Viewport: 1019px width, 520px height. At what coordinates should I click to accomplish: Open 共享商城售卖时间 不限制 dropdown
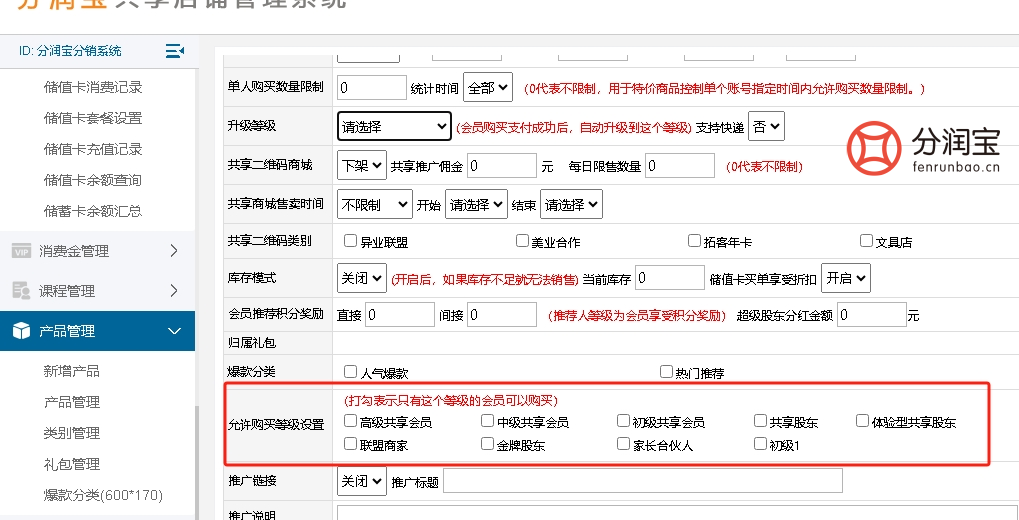click(375, 204)
